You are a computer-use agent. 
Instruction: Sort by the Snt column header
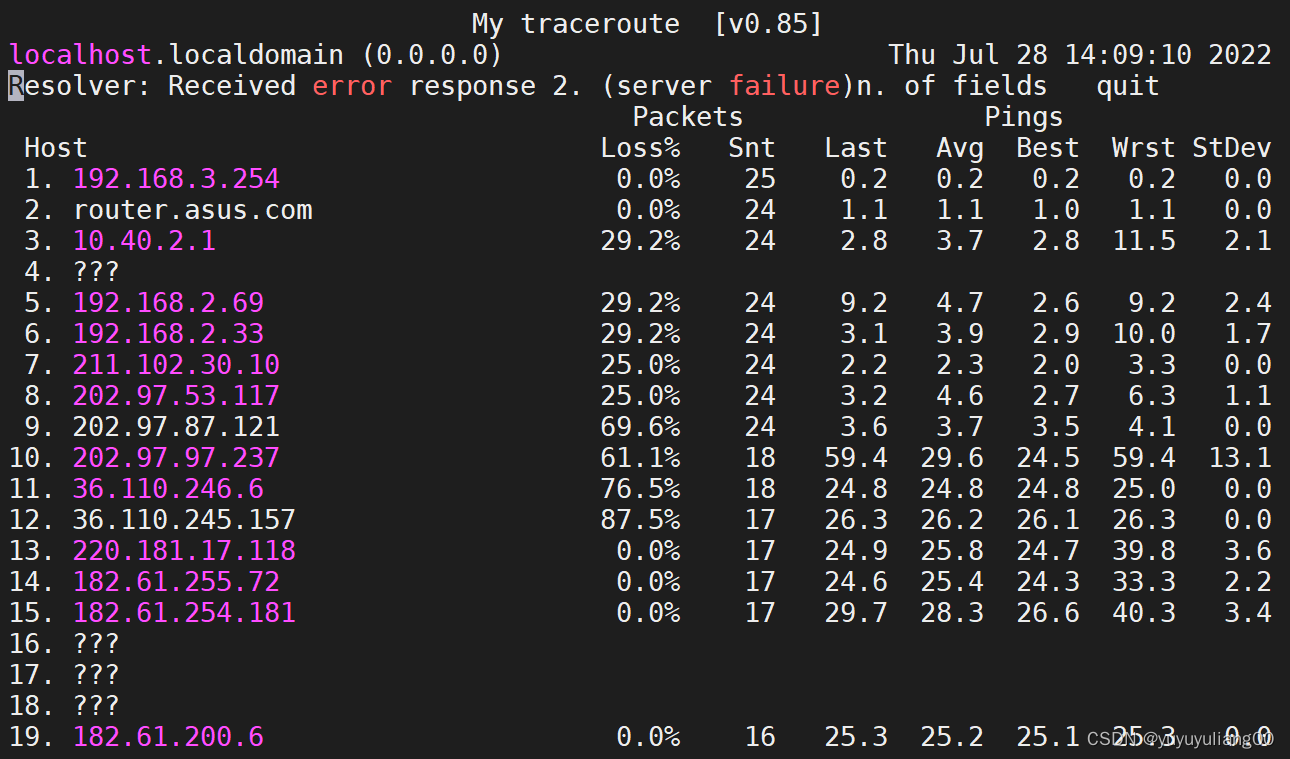click(x=751, y=147)
